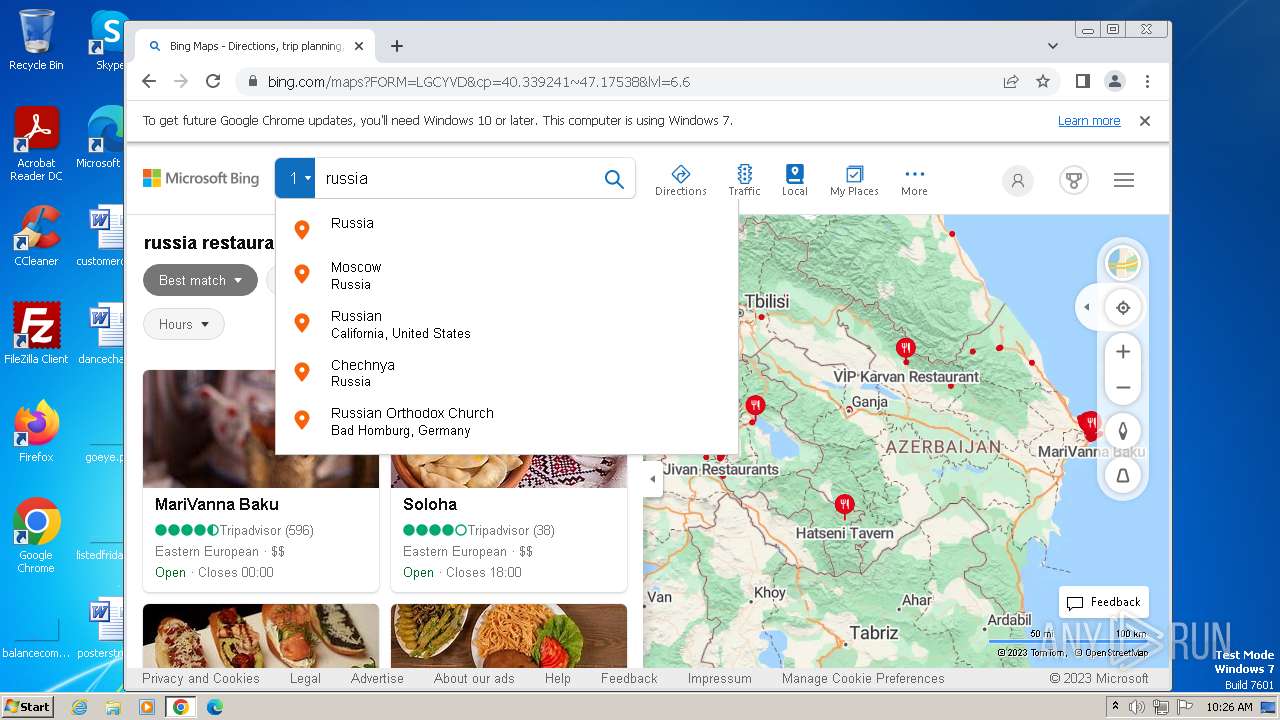
Task: Open the hamburger settings menu
Action: coord(1124,180)
